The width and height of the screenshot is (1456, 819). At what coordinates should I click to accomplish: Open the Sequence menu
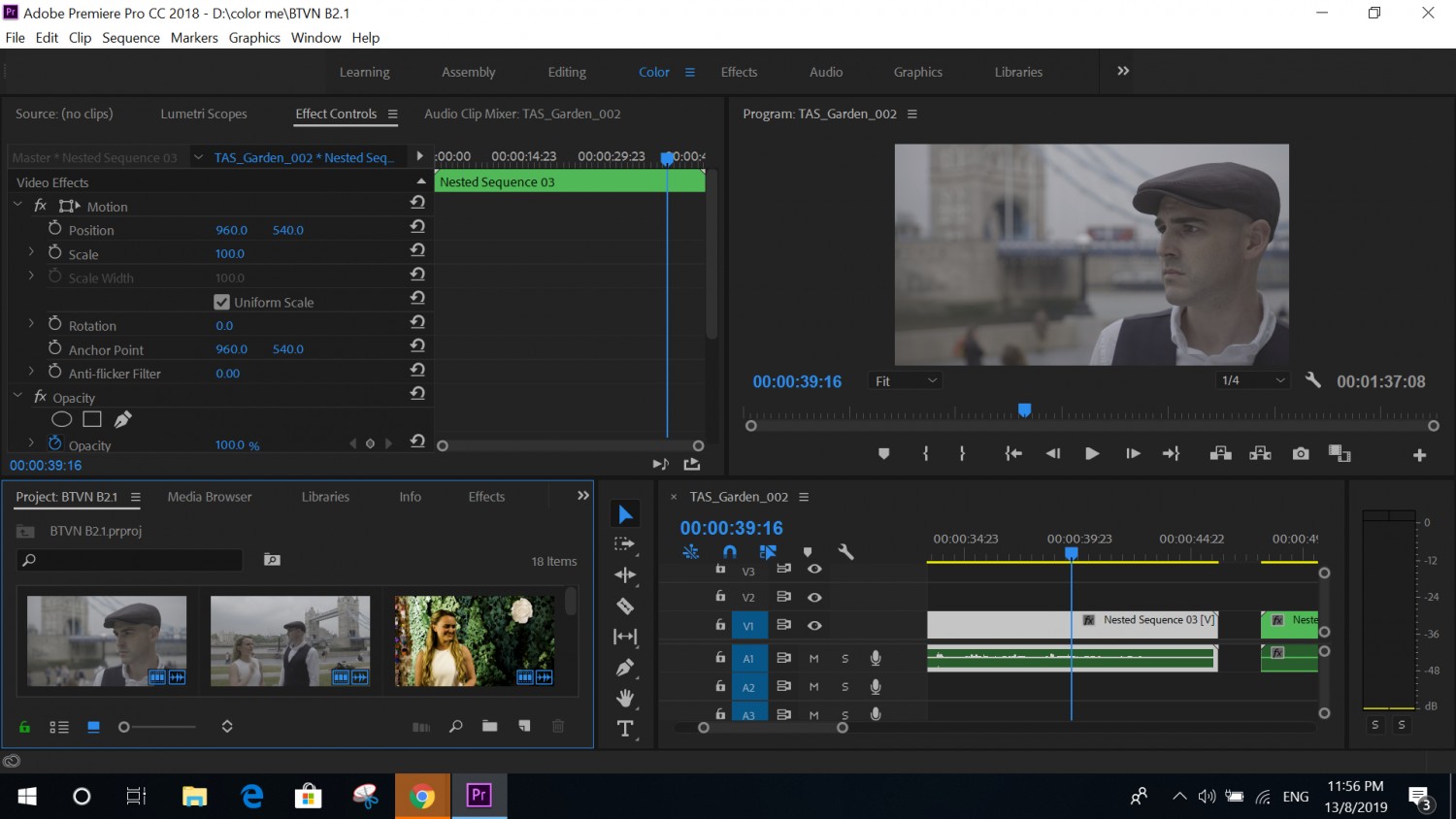(x=131, y=38)
